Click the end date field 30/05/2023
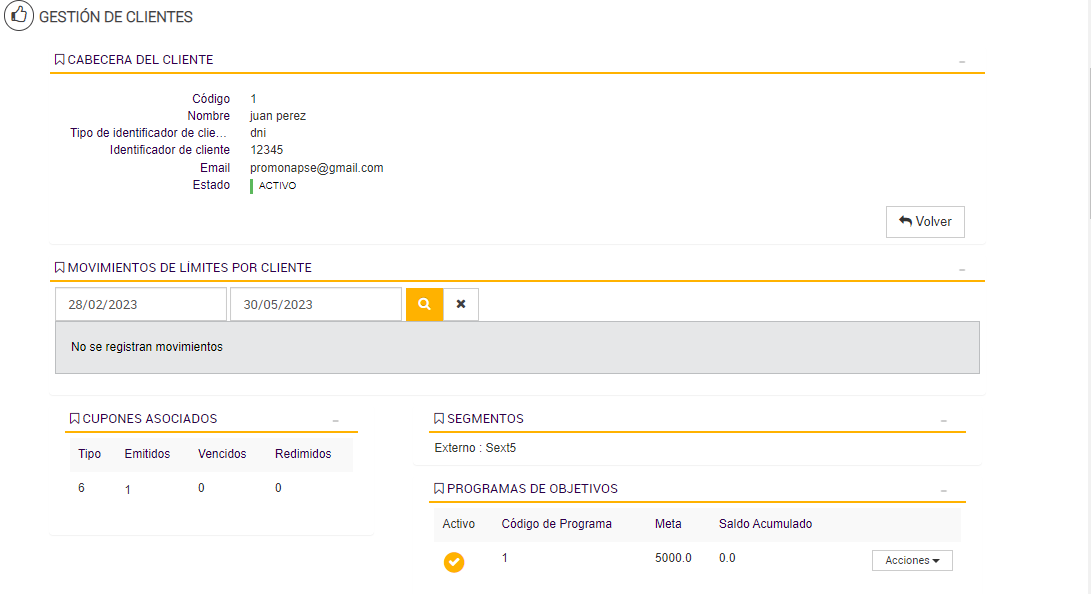 pyautogui.click(x=316, y=305)
